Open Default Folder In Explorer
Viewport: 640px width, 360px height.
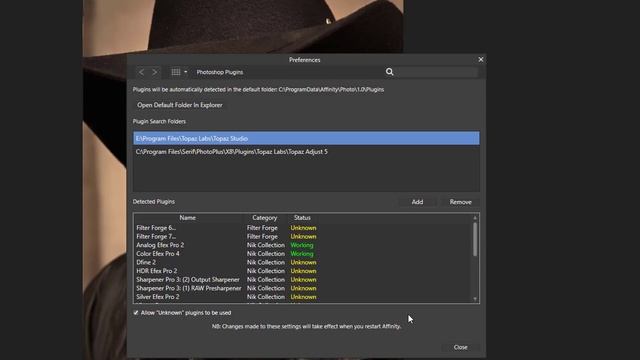click(180, 105)
